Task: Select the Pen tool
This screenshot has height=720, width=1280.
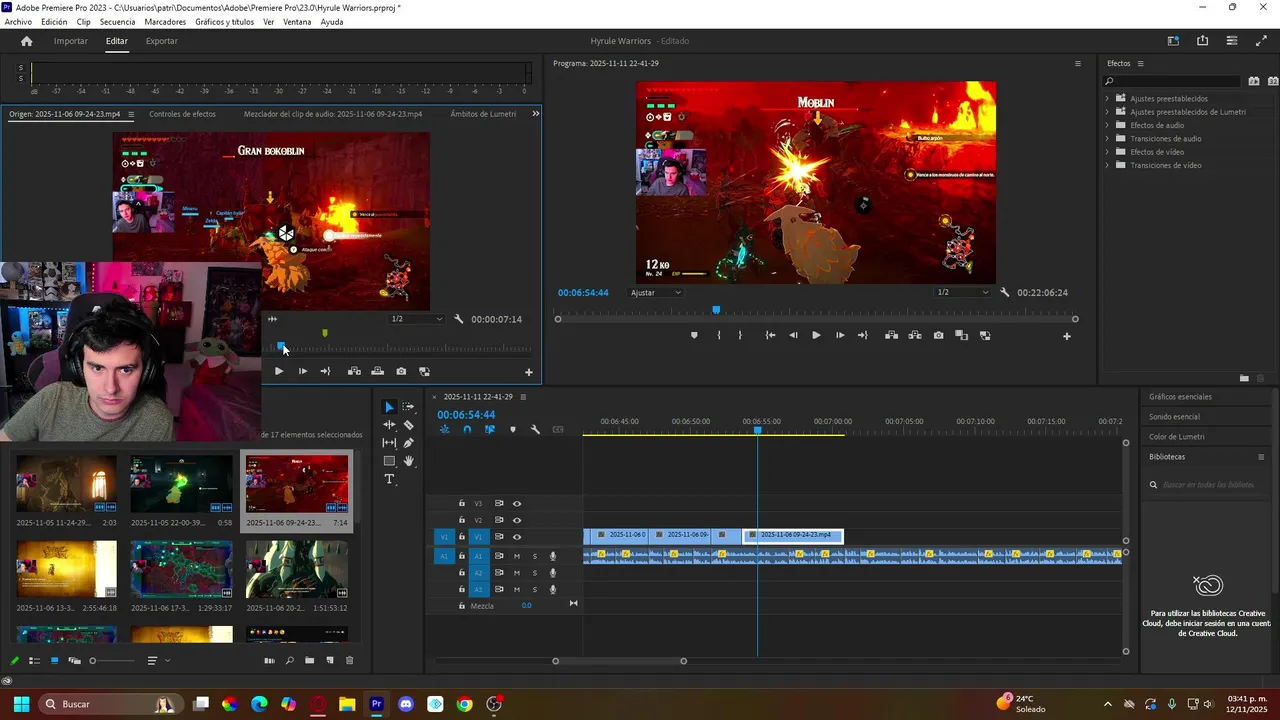Action: pyautogui.click(x=408, y=443)
